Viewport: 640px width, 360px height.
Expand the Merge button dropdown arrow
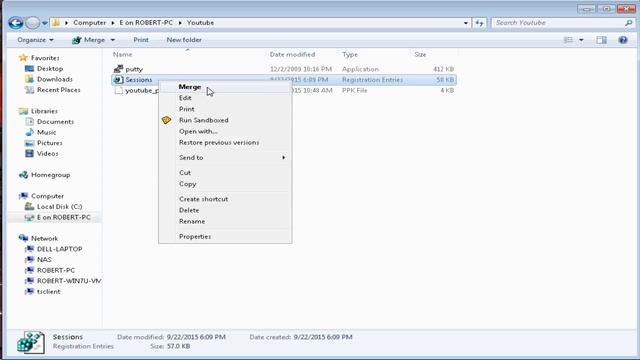point(113,40)
